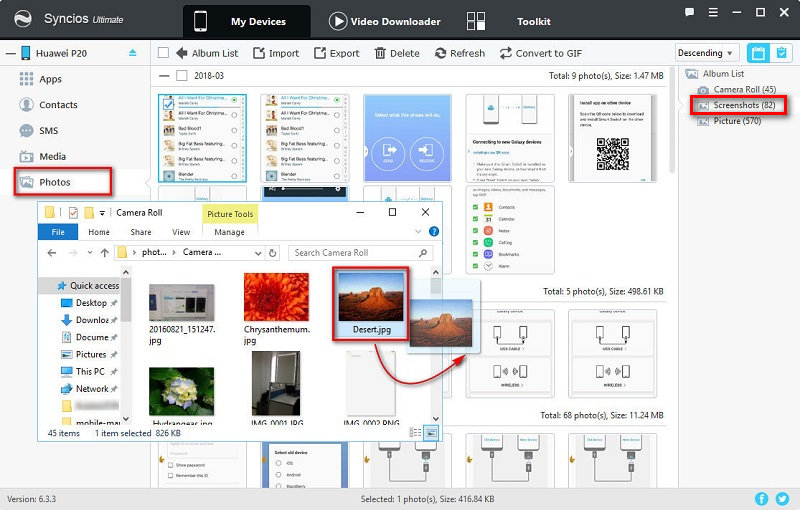
Task: Click the checklist view icon
Action: (x=781, y=53)
